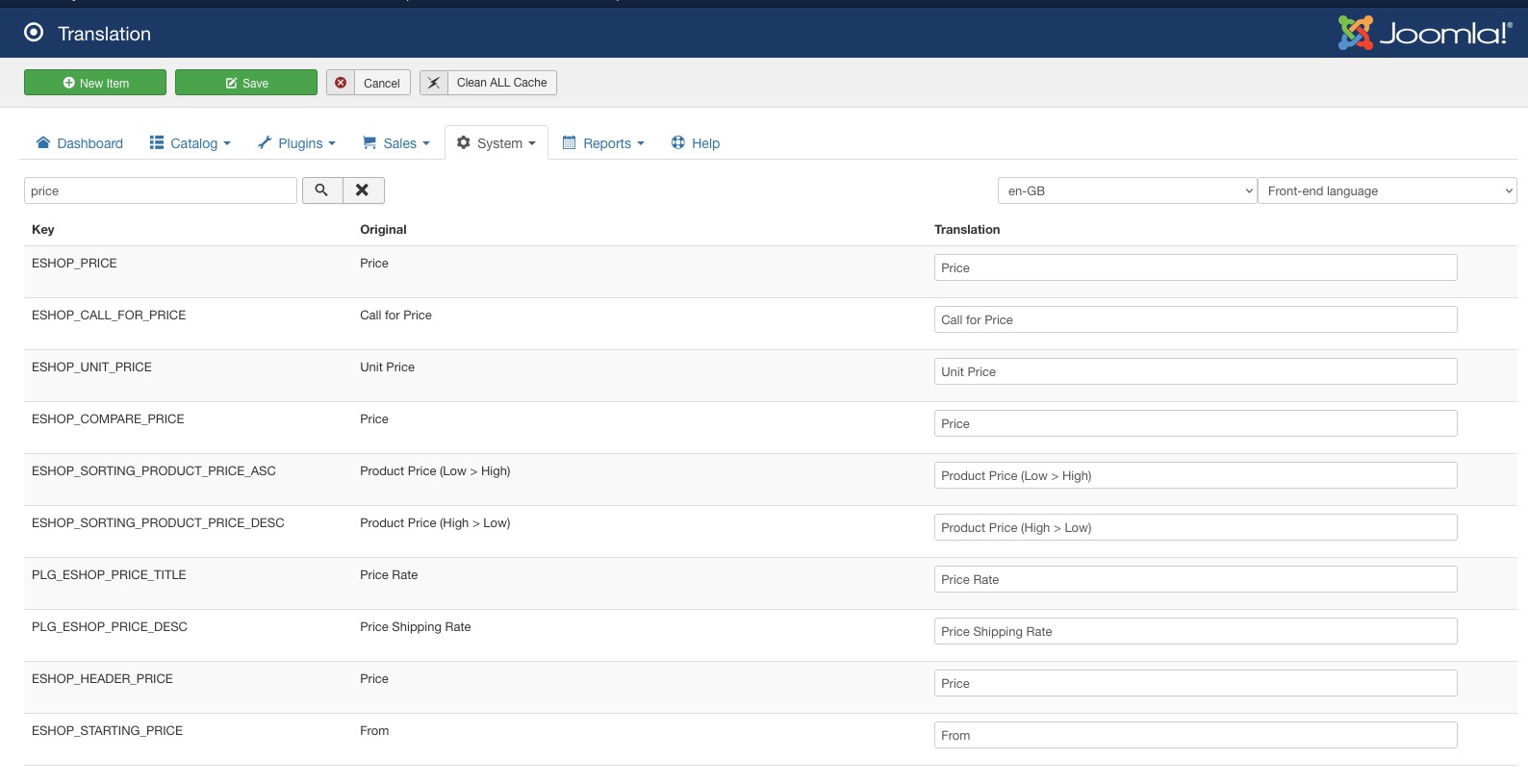Click the red Cancel icon
Screen dimensions: 1528x784
[341, 83]
